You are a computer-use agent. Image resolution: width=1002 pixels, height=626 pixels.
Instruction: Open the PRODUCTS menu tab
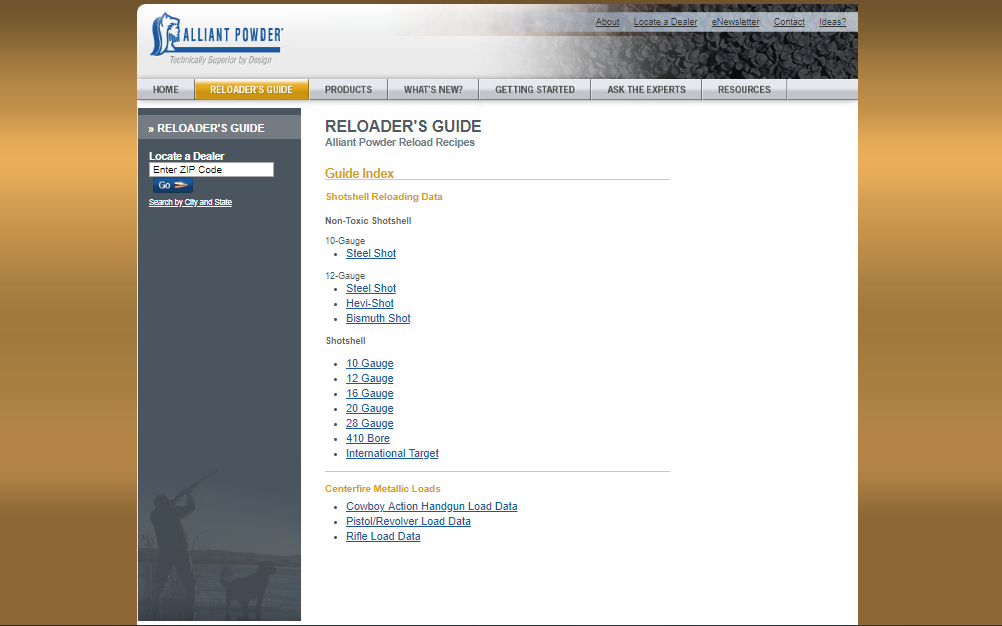(348, 89)
